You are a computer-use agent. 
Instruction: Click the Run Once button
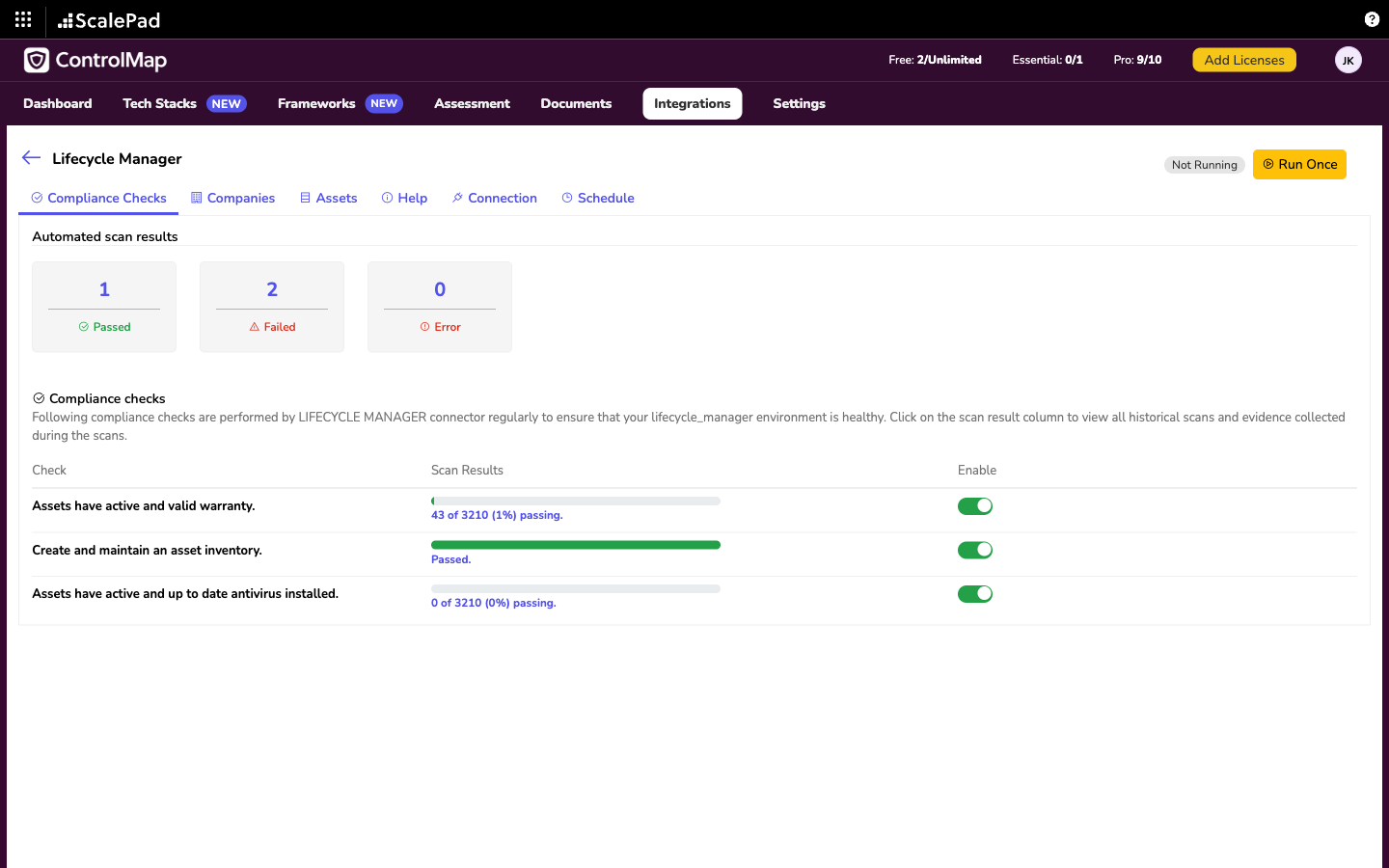click(1299, 164)
